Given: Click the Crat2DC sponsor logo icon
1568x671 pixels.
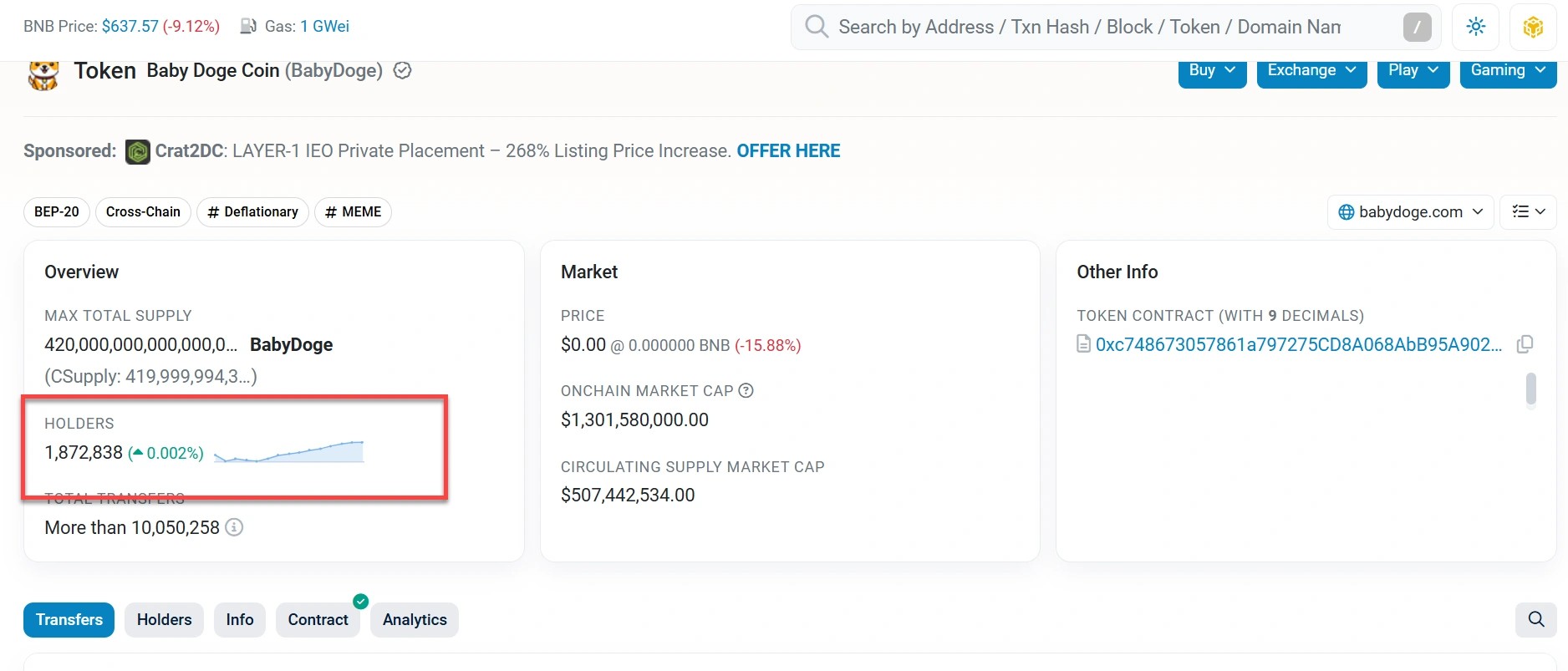Looking at the screenshot, I should pyautogui.click(x=138, y=151).
